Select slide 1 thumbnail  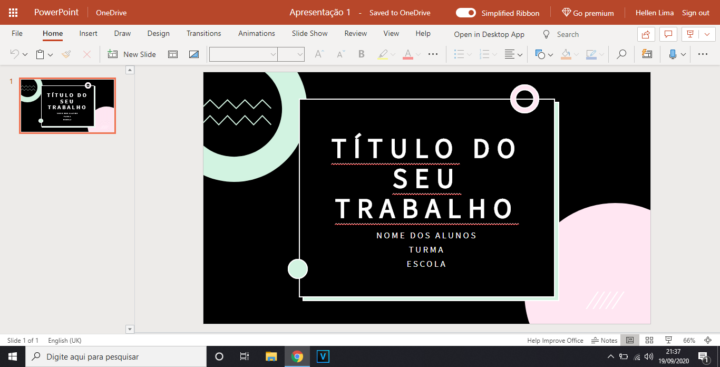68,106
